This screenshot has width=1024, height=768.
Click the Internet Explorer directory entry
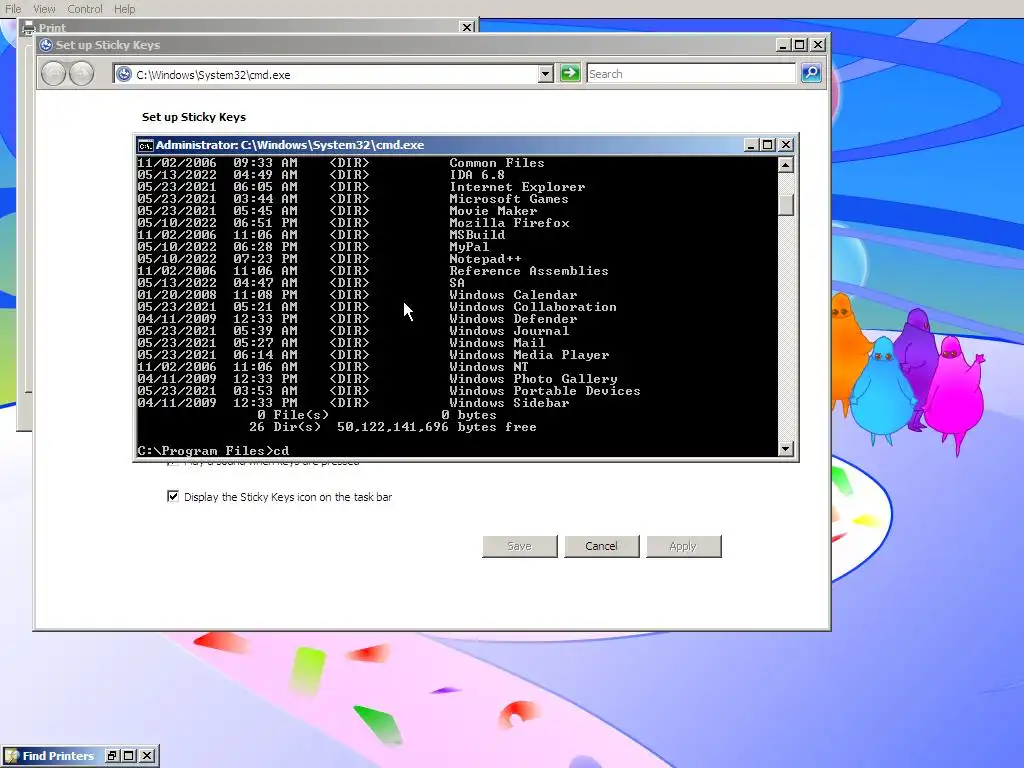coord(517,187)
